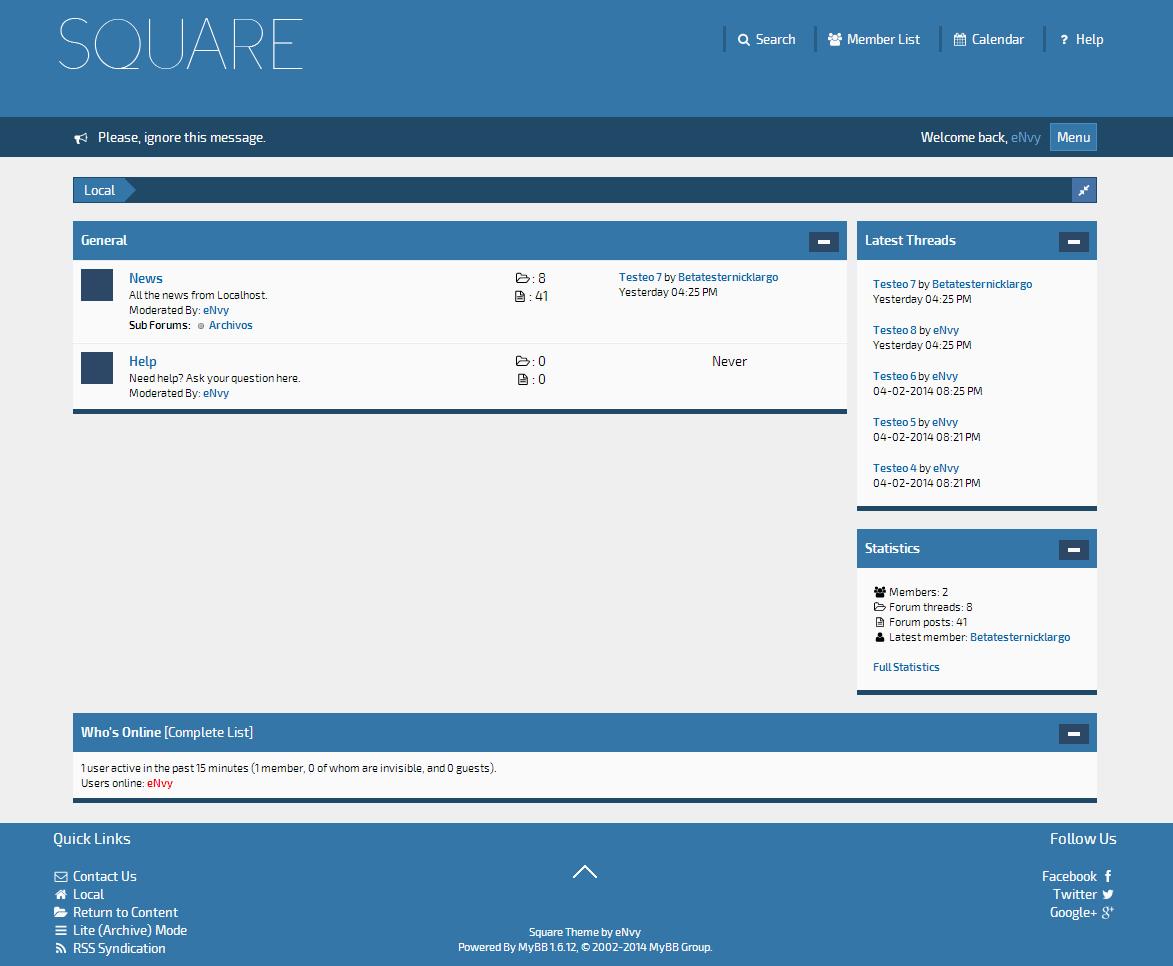1173x966 pixels.
Task: Open Contact Us in Quick Links
Action: tap(105, 876)
